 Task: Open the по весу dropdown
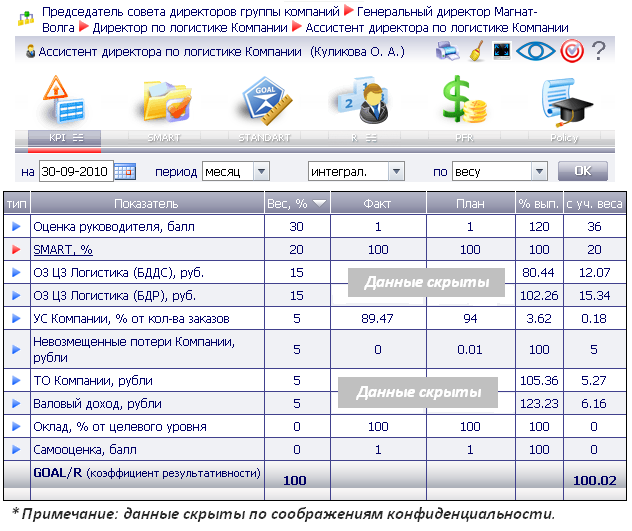coord(500,172)
